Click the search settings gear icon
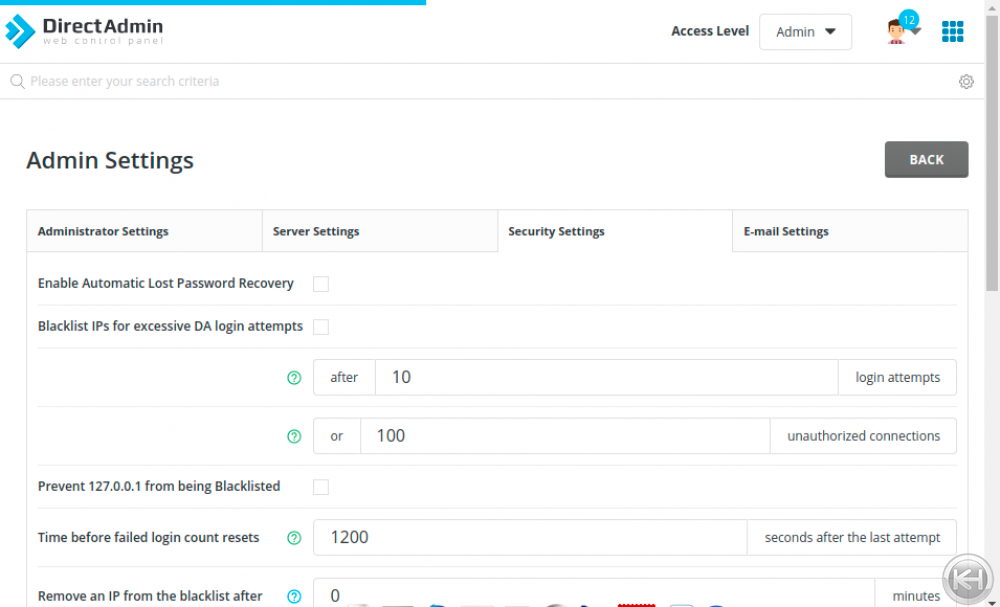 pyautogui.click(x=966, y=82)
